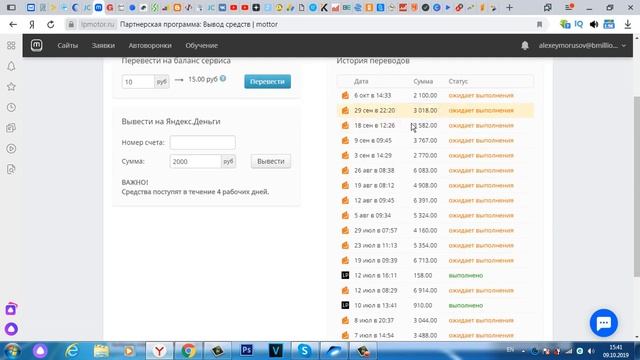The image size is (640, 360).
Task: Open the Сайты menu
Action: tap(68, 45)
